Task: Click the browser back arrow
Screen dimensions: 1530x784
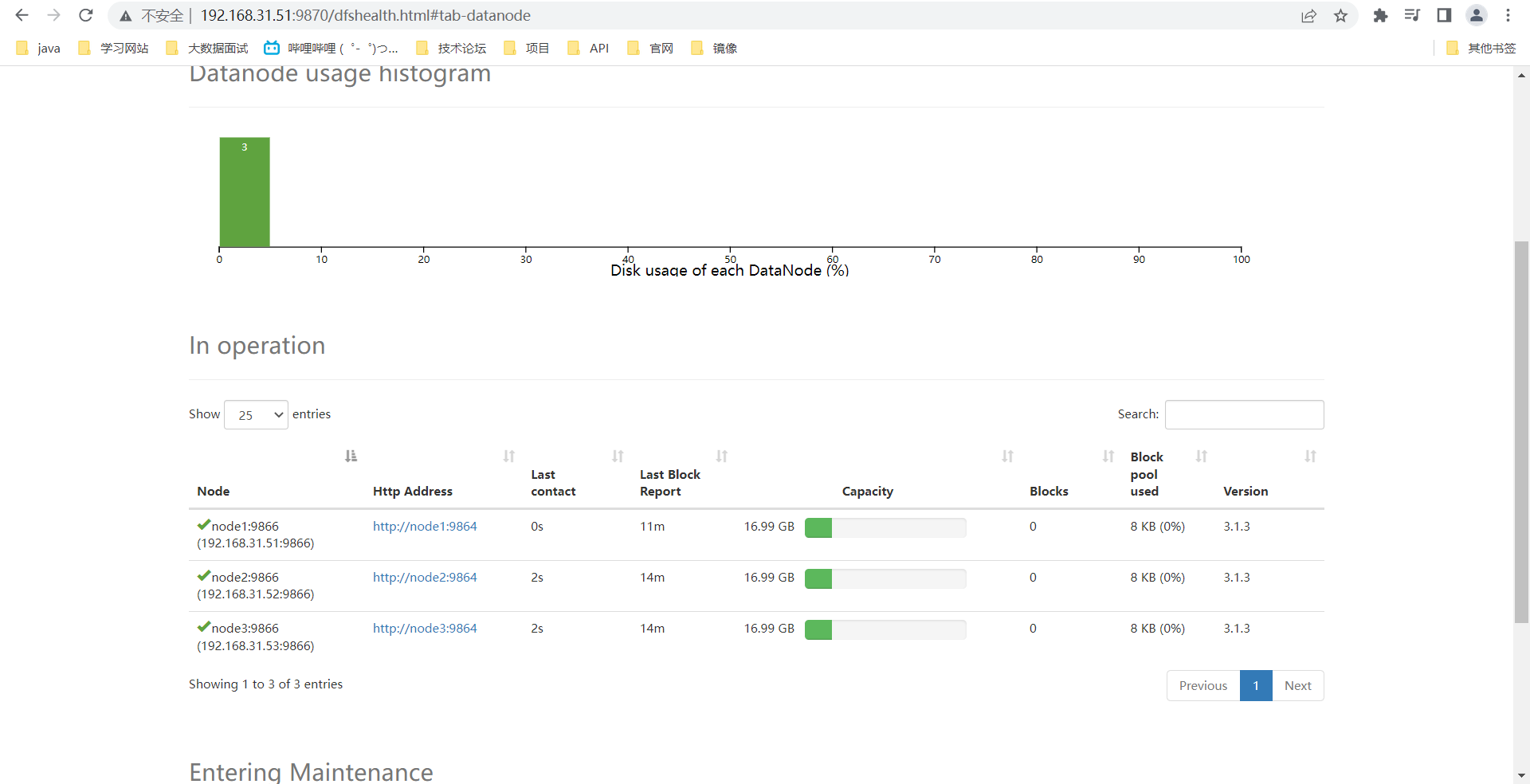Action: coord(22,15)
